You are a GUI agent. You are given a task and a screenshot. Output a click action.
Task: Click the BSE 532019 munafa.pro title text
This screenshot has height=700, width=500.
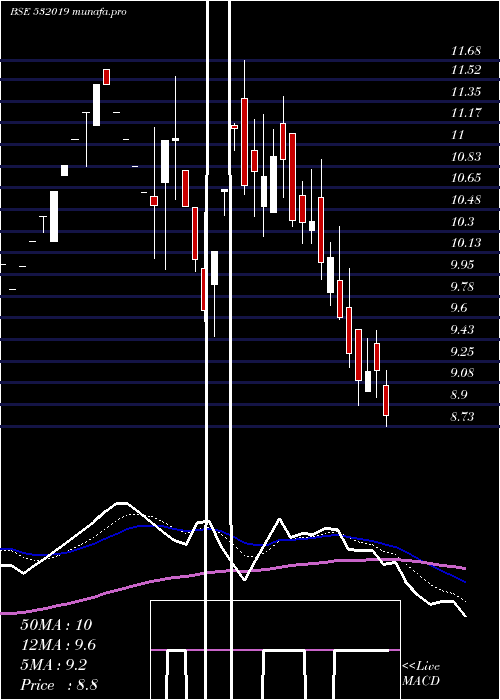tap(68, 12)
